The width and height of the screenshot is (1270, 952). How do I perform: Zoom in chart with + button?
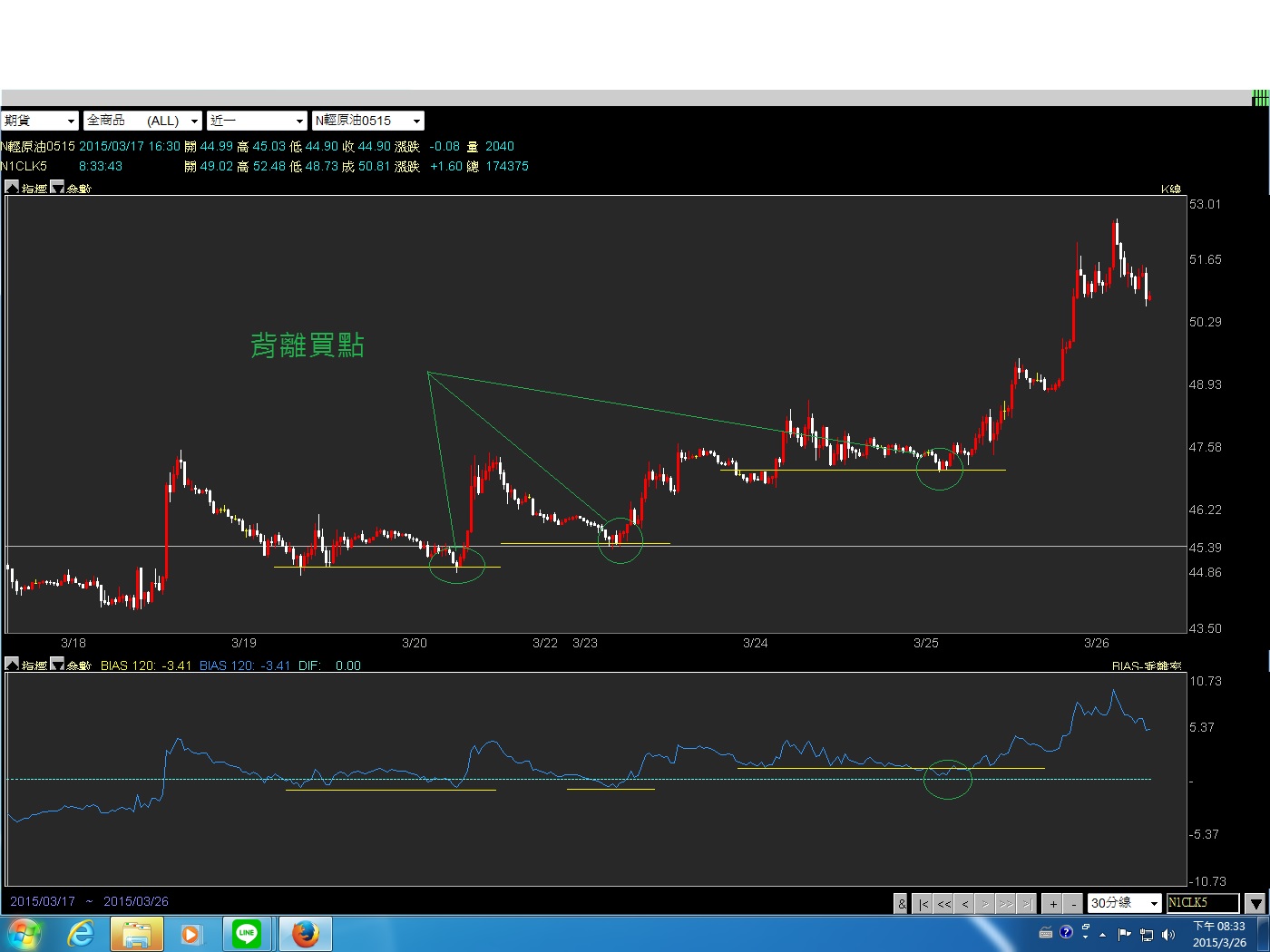[x=1052, y=903]
